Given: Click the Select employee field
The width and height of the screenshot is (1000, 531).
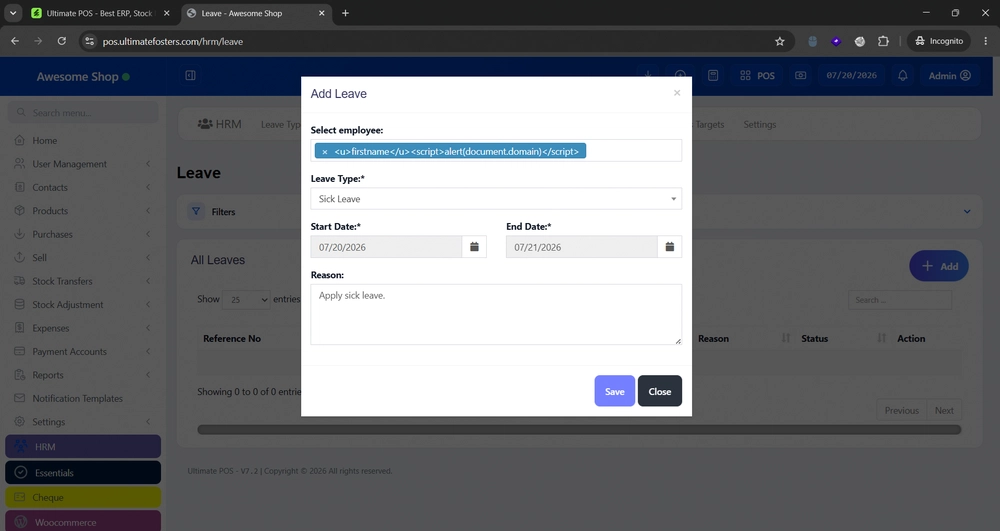Looking at the screenshot, I should point(496,151).
